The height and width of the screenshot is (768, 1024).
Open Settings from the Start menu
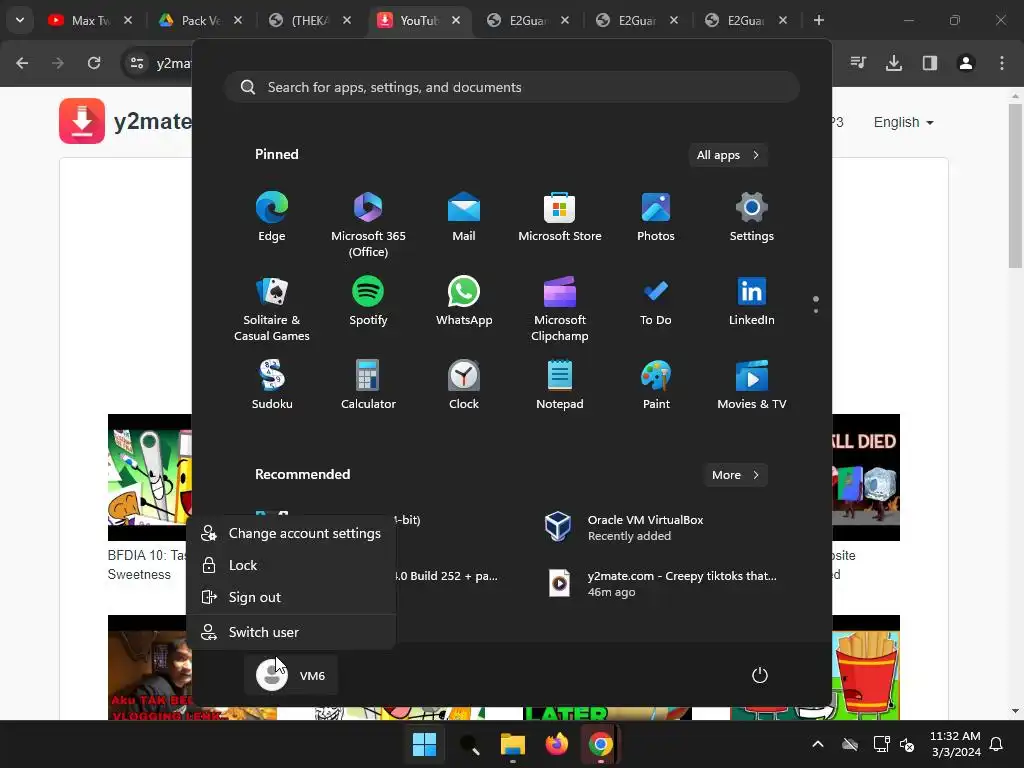coord(752,217)
